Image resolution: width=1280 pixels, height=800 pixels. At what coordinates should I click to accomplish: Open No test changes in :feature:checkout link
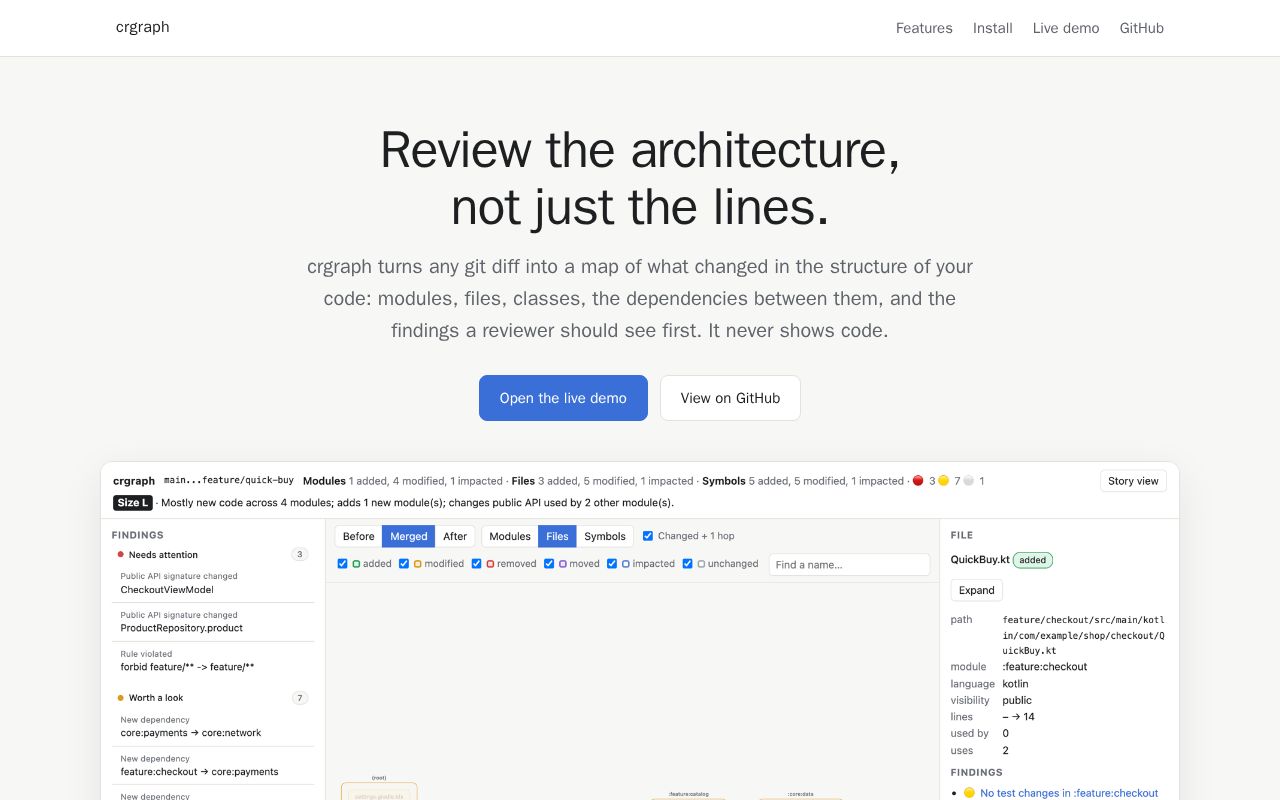pyautogui.click(x=1069, y=793)
